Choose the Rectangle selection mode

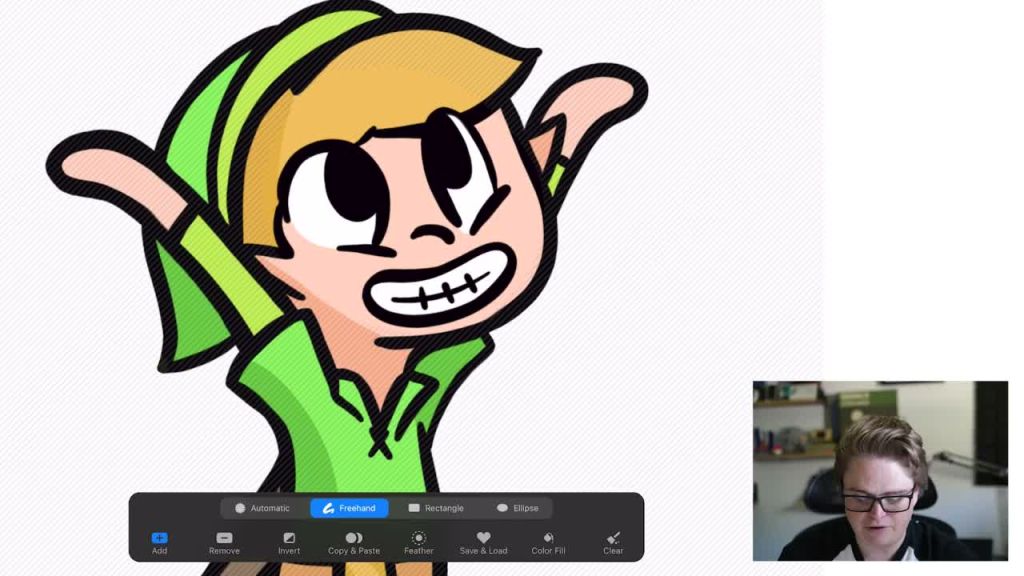[x=436, y=508]
